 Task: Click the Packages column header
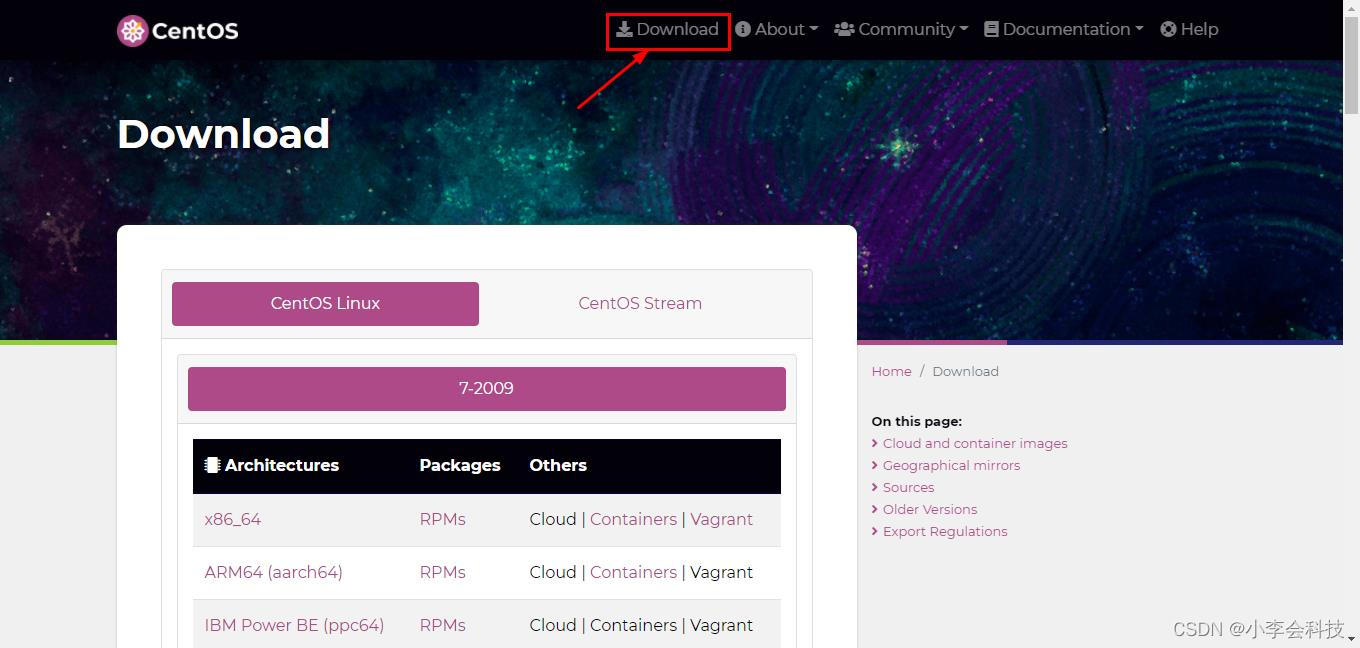point(460,465)
